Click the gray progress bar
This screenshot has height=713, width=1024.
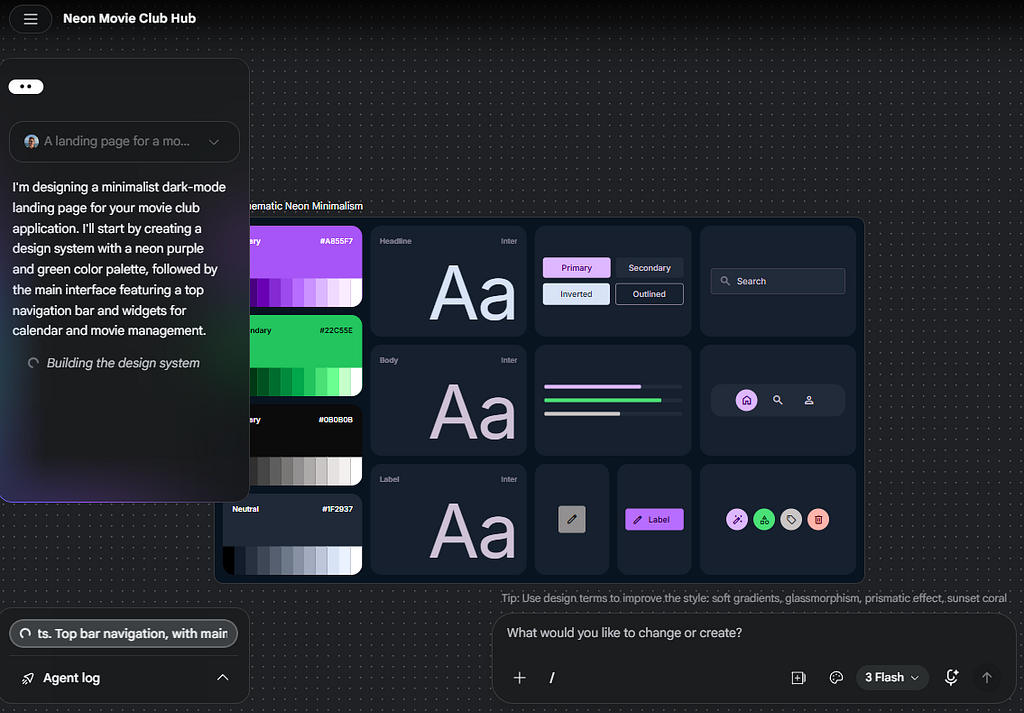[x=582, y=413]
